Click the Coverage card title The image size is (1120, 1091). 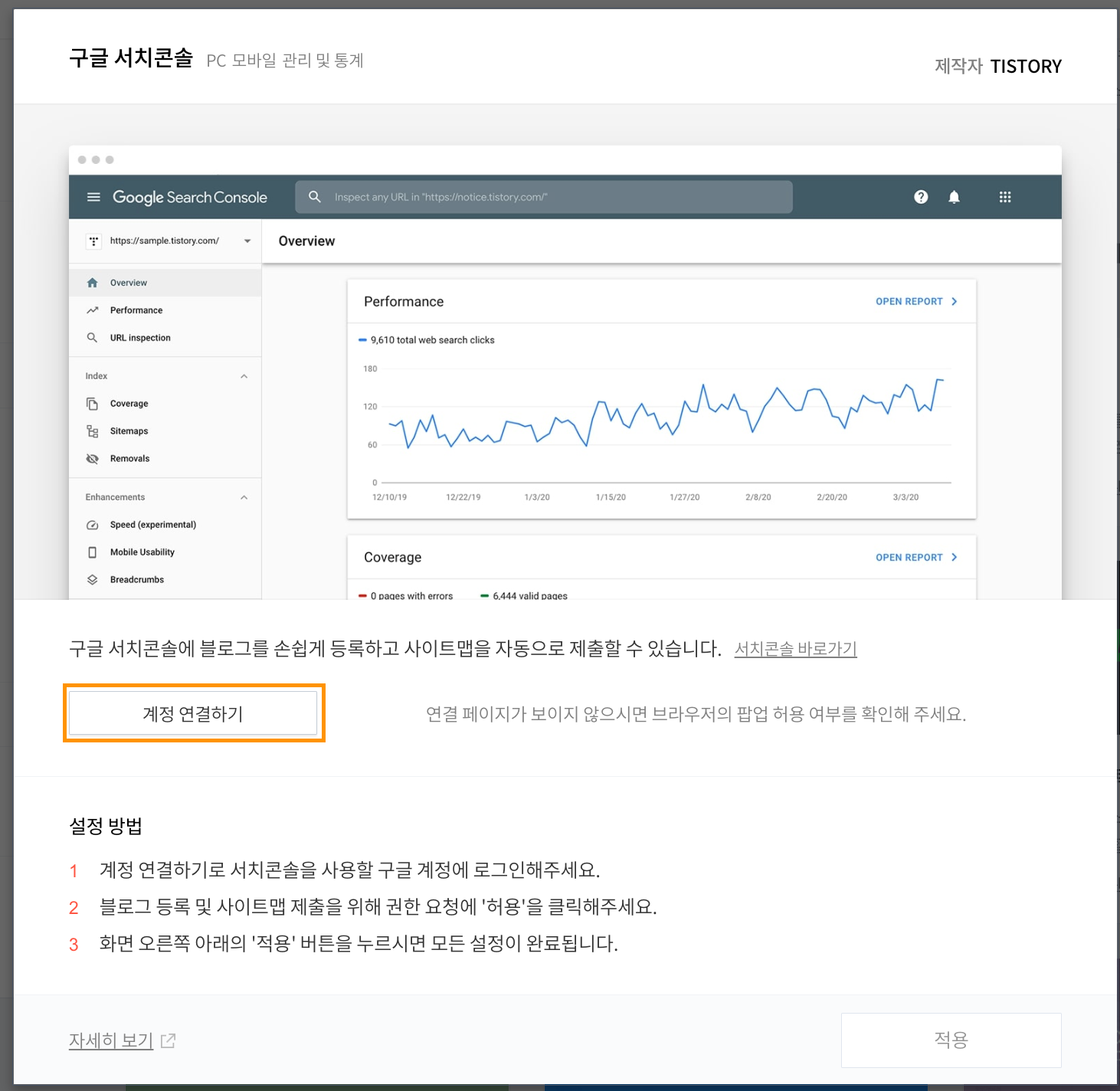tap(392, 558)
